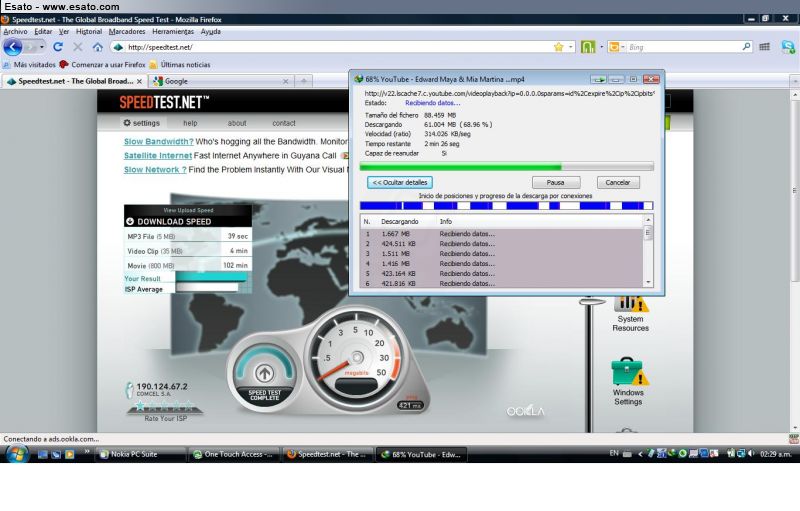Open the Speedtest contact link
The width and height of the screenshot is (800, 511).
click(284, 123)
